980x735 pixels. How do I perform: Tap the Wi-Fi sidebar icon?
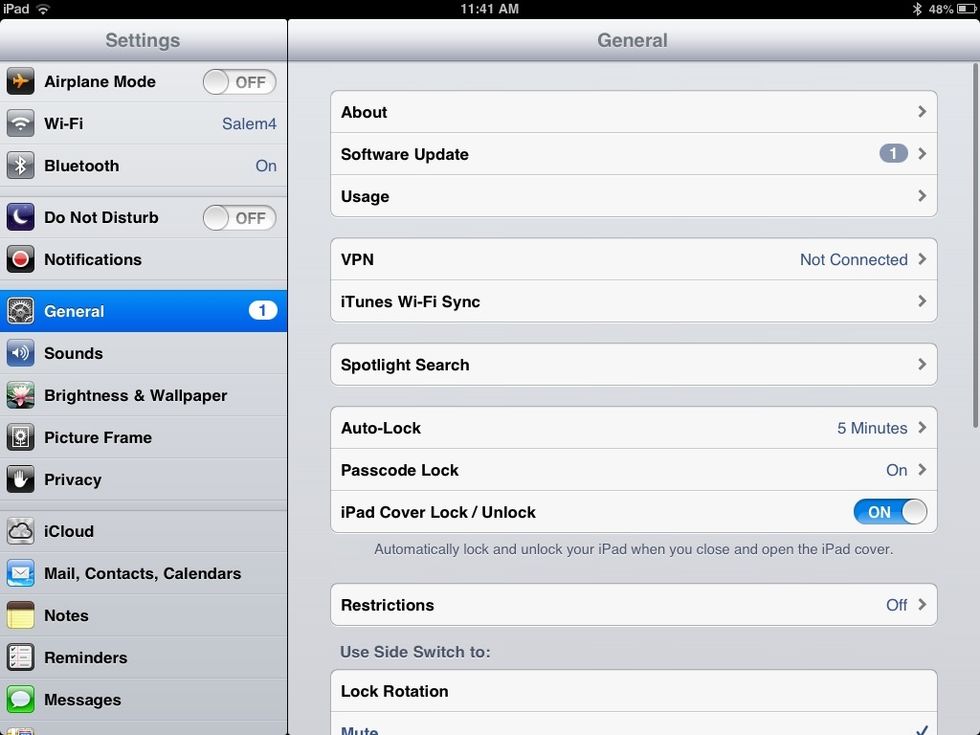[20, 123]
